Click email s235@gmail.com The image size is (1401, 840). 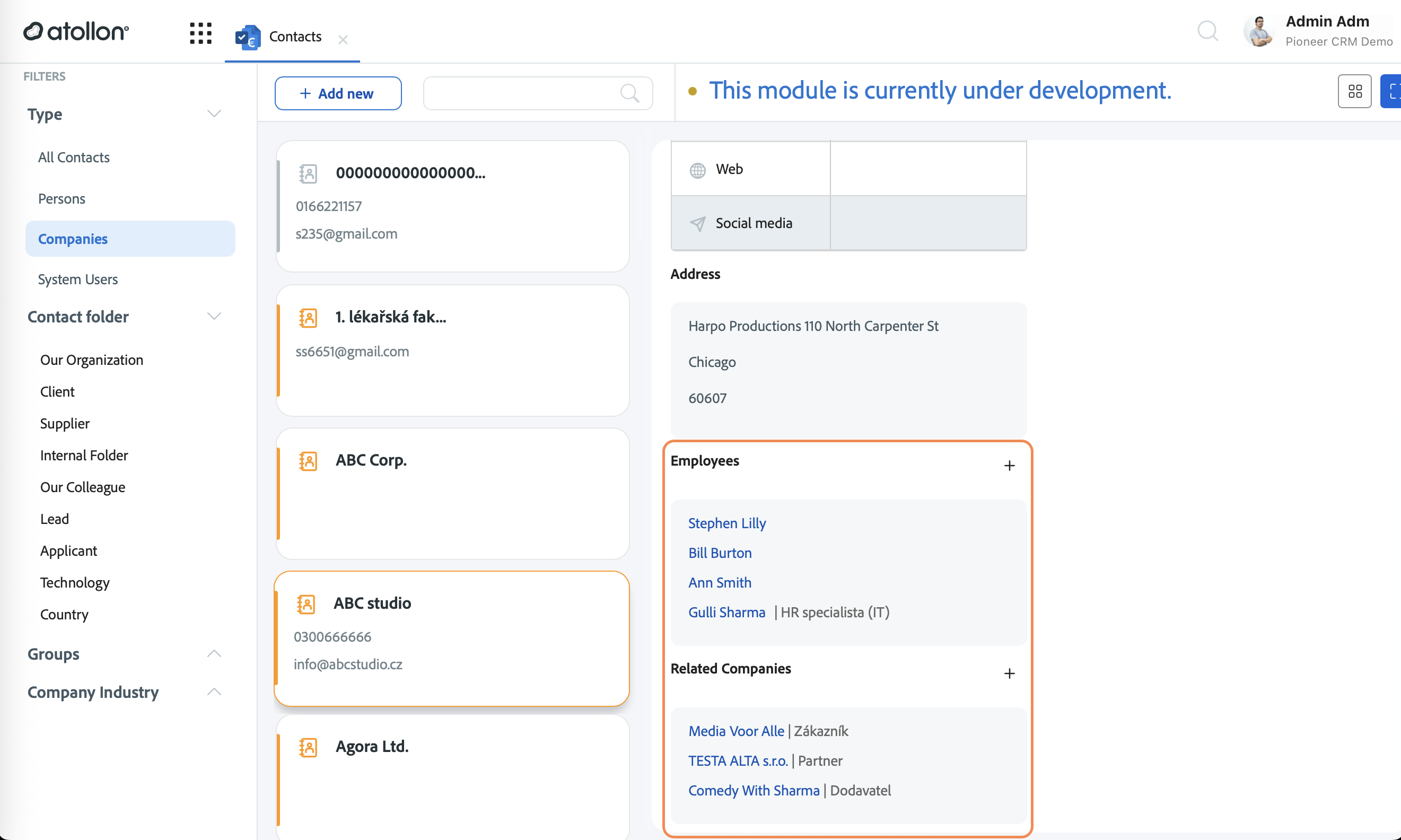pyautogui.click(x=346, y=233)
